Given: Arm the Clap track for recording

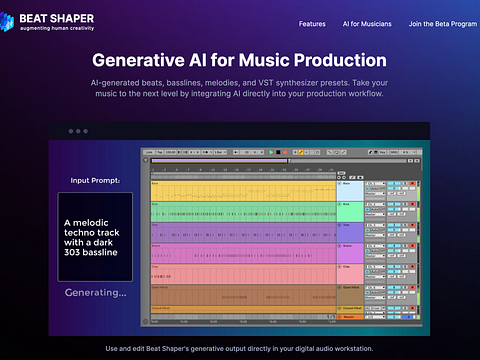Looking at the screenshot, I should (412, 267).
